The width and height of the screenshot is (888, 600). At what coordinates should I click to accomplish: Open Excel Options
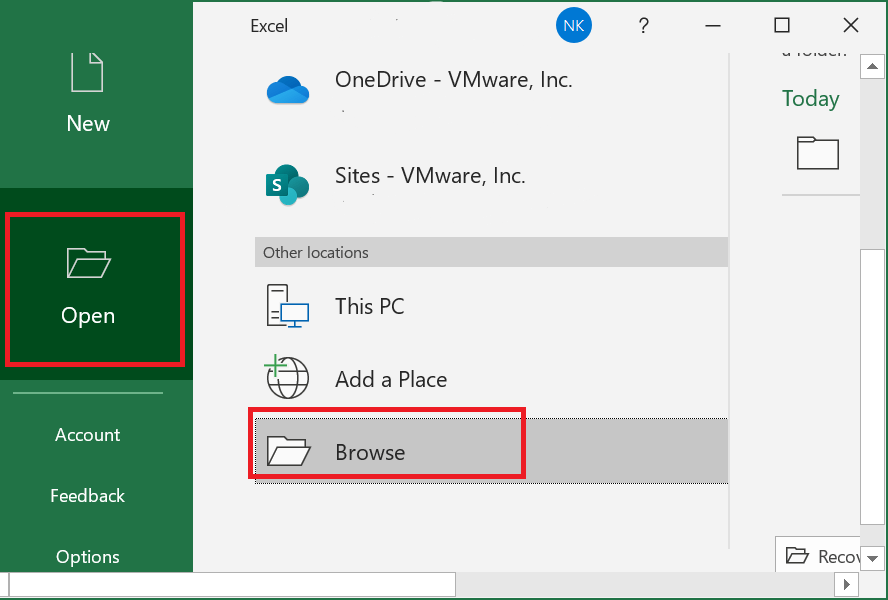pos(88,557)
